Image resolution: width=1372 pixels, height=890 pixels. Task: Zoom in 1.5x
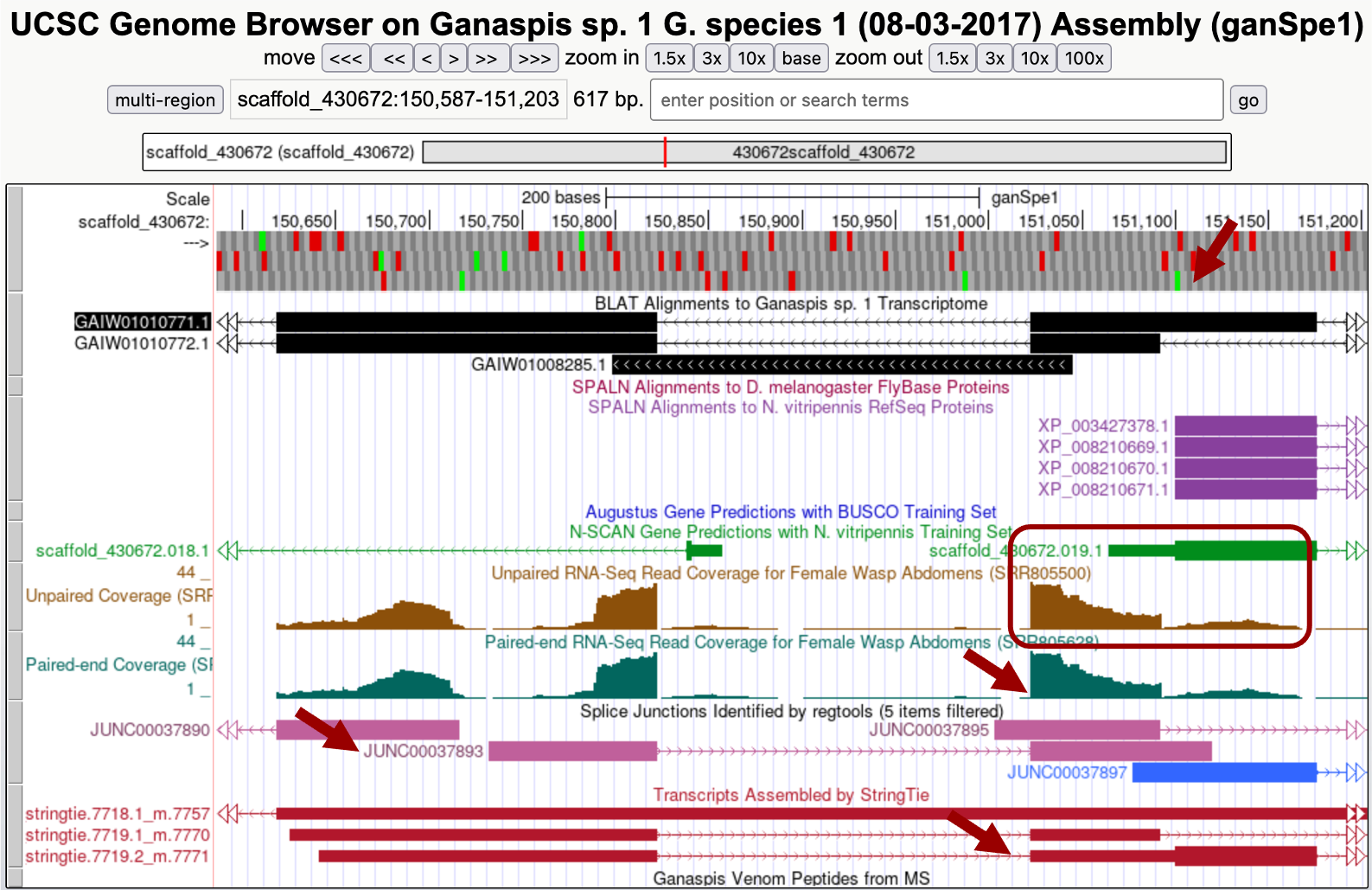pos(669,59)
